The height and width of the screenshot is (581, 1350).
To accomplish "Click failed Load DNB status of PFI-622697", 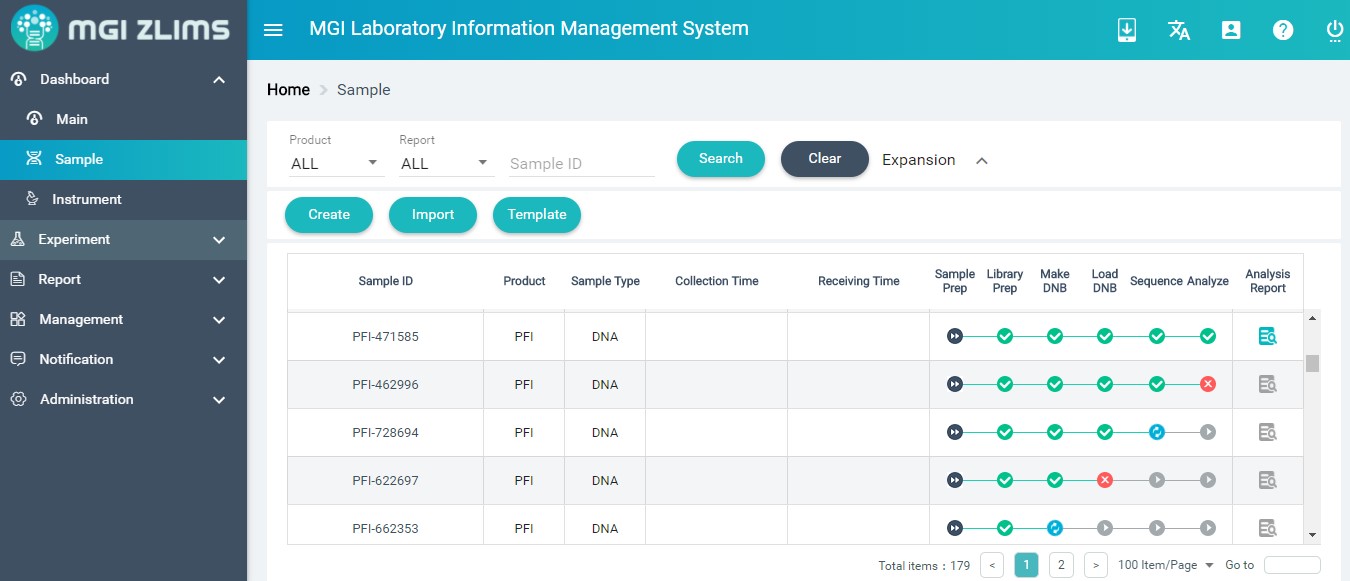I will pos(1105,480).
